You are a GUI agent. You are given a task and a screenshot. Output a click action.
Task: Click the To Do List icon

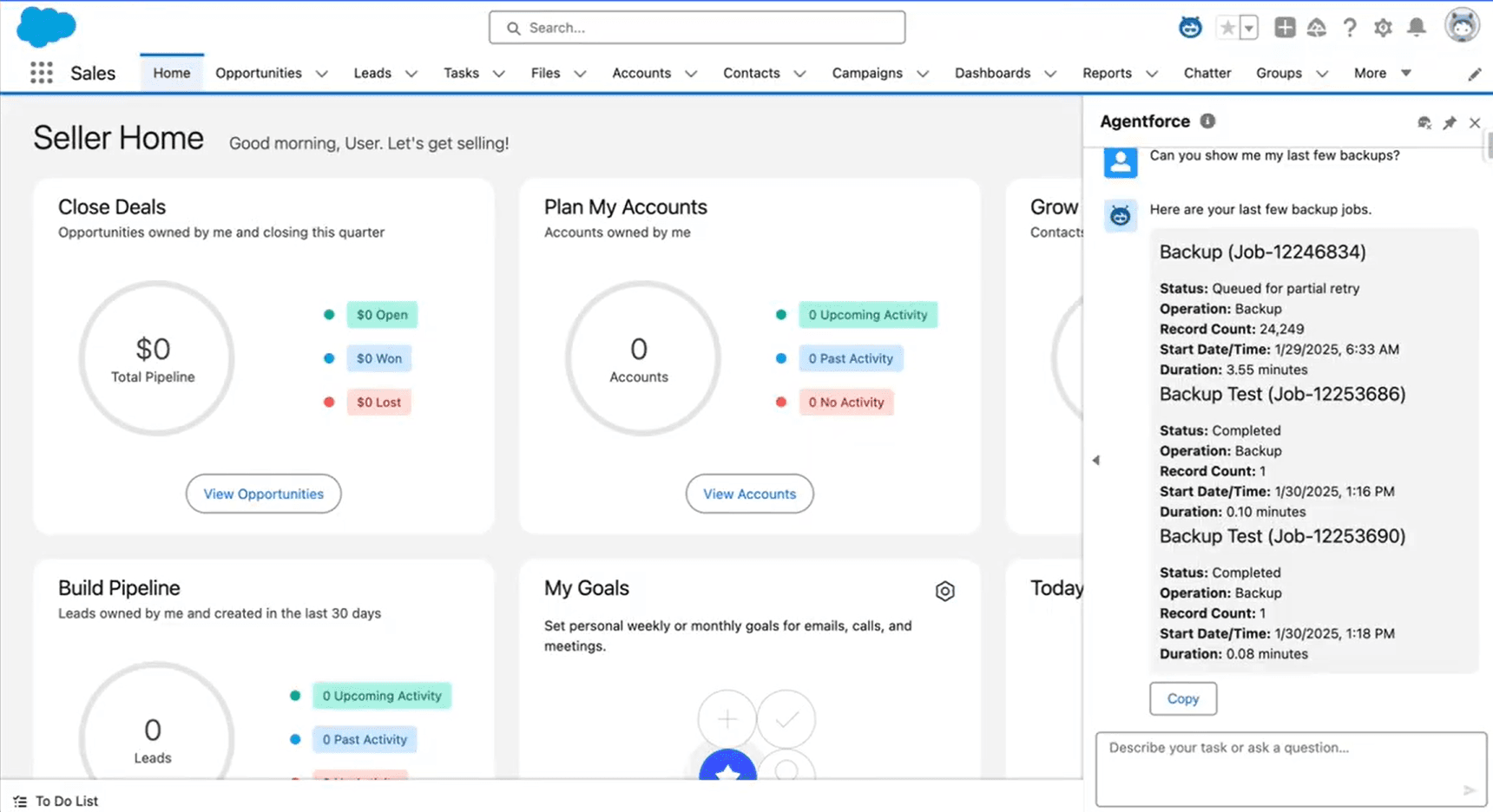click(20, 802)
